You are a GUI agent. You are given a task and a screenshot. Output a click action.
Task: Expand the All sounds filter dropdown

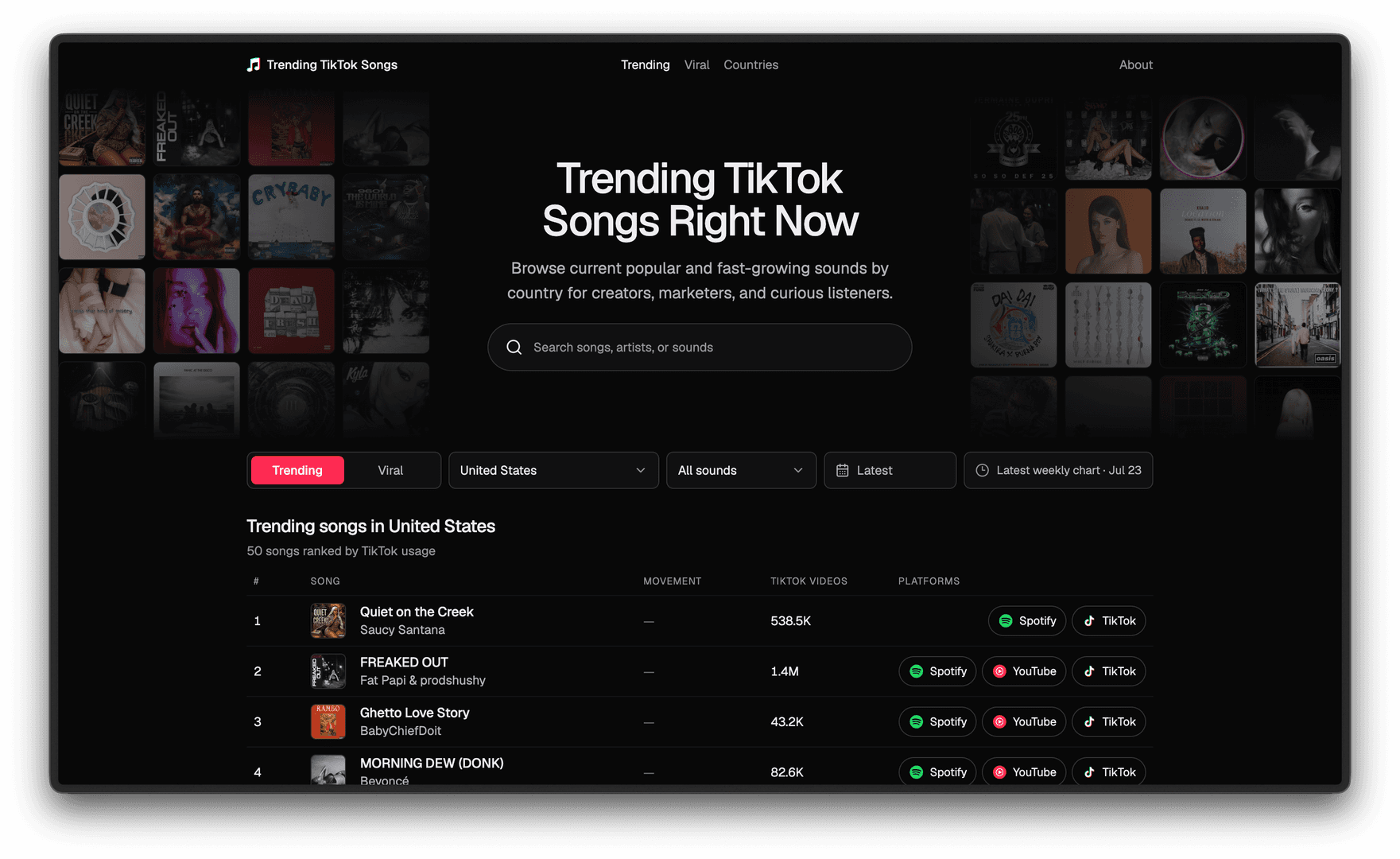point(741,471)
